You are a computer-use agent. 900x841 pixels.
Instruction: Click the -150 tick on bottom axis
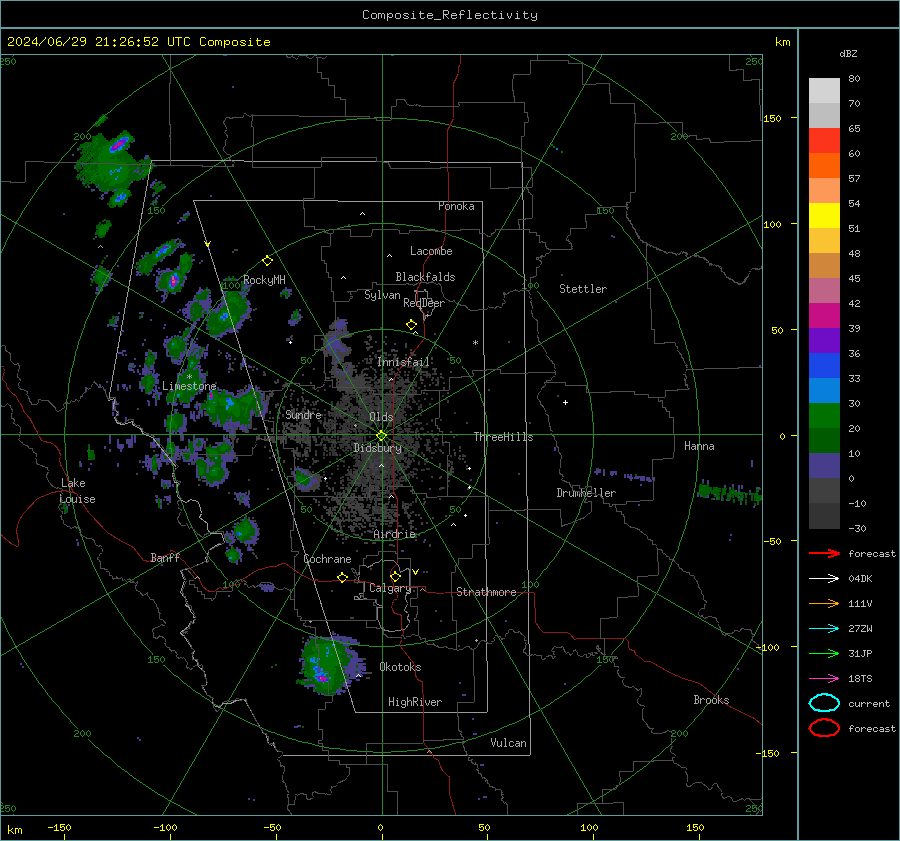click(59, 827)
